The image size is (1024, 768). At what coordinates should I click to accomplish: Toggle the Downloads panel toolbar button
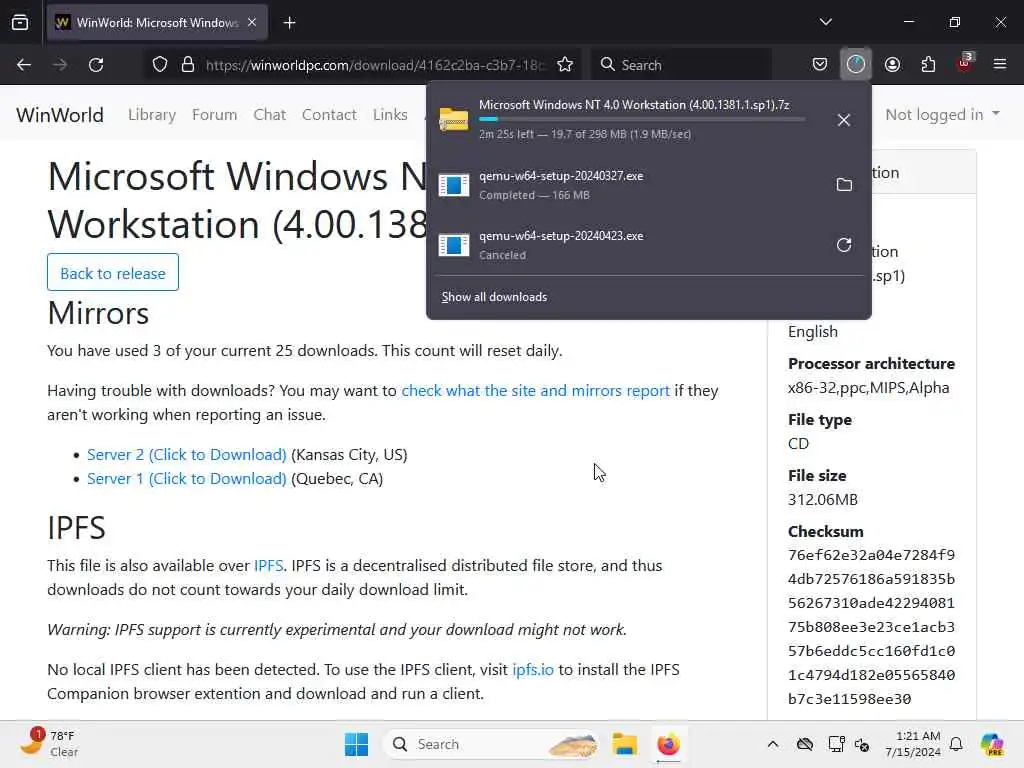pyautogui.click(x=856, y=65)
